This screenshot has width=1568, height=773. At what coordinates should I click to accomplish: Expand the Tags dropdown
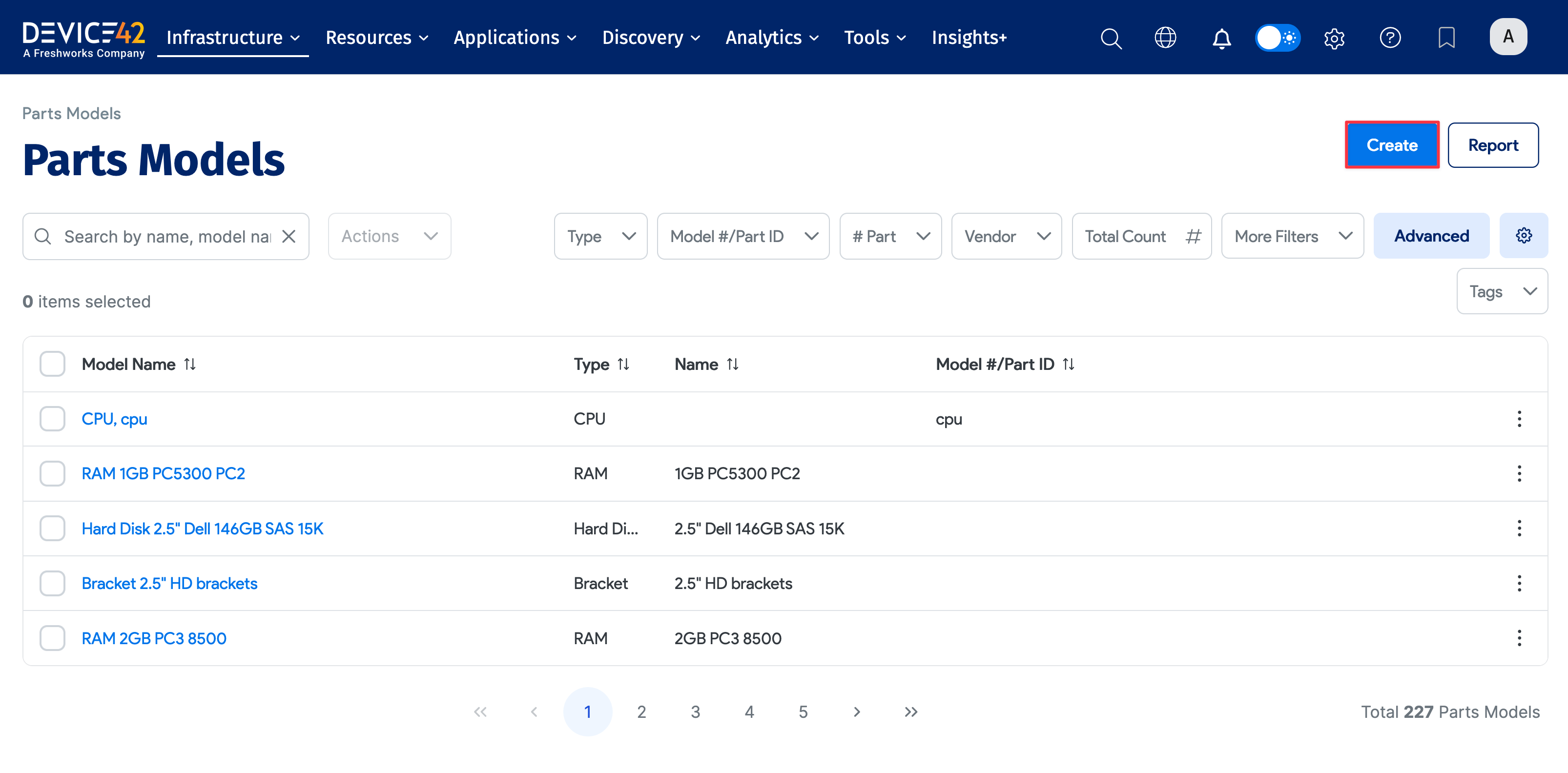1502,291
